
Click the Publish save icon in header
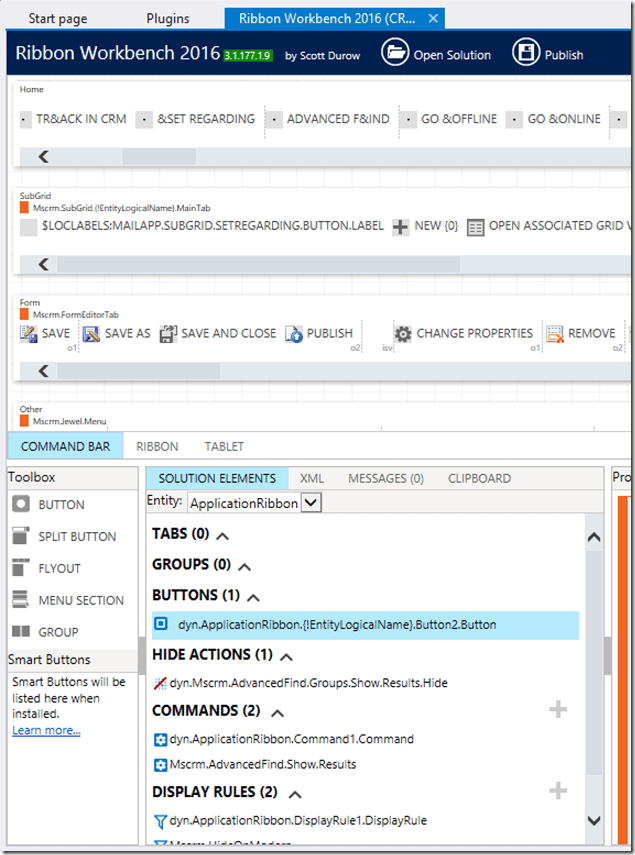click(x=526, y=53)
